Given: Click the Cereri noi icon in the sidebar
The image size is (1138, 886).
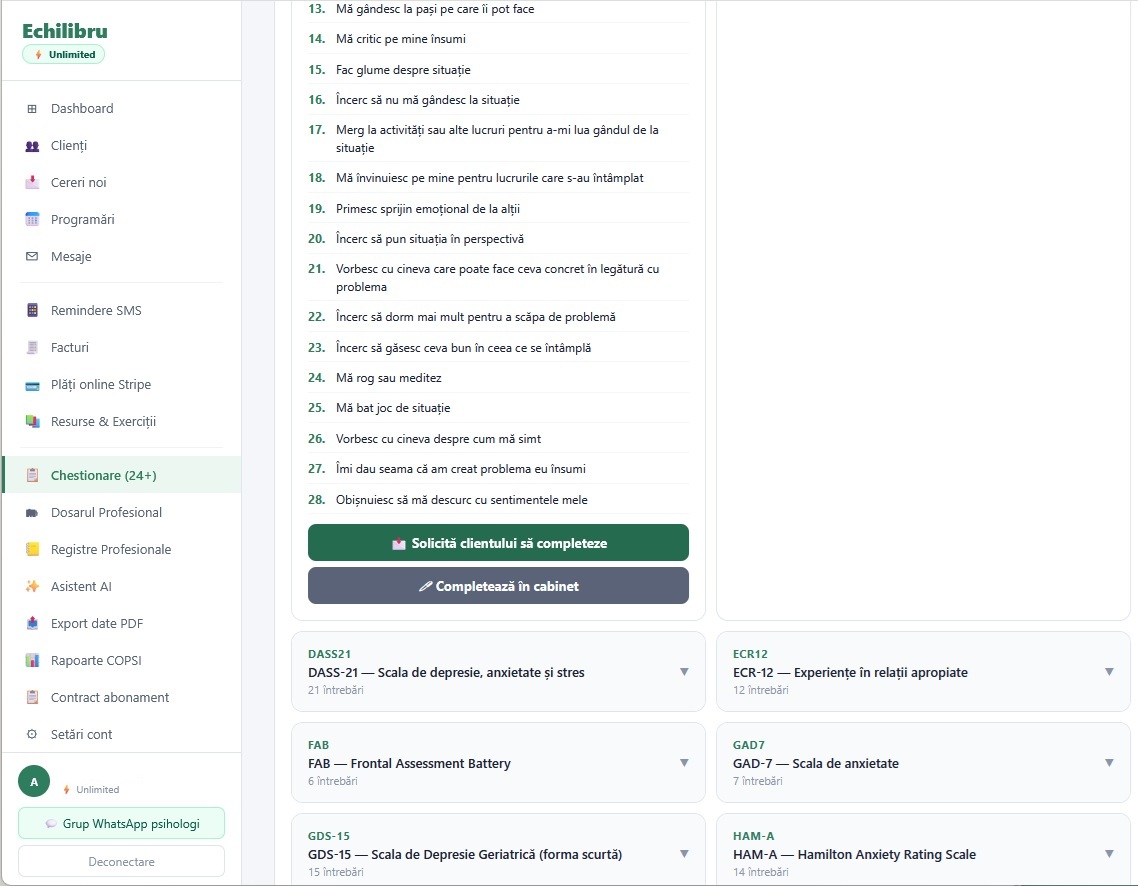Looking at the screenshot, I should (32, 182).
